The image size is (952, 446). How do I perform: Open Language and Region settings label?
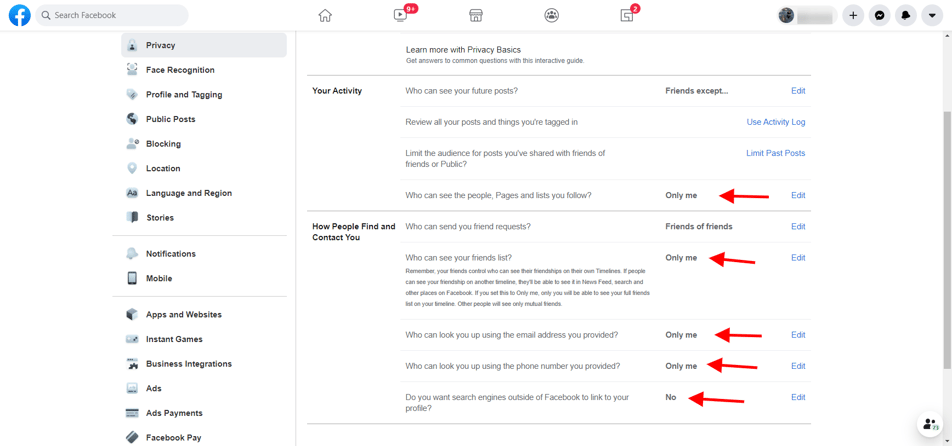[x=189, y=193]
